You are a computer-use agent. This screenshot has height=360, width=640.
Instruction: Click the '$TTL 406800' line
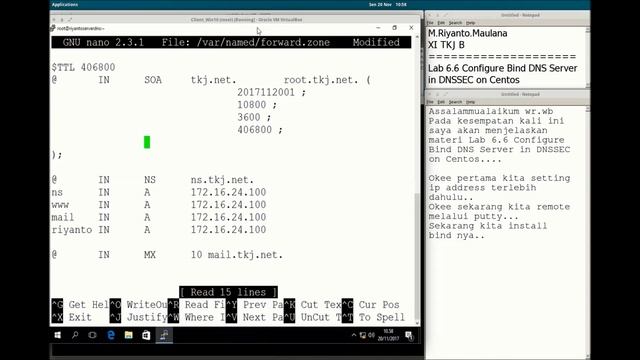pos(83,67)
